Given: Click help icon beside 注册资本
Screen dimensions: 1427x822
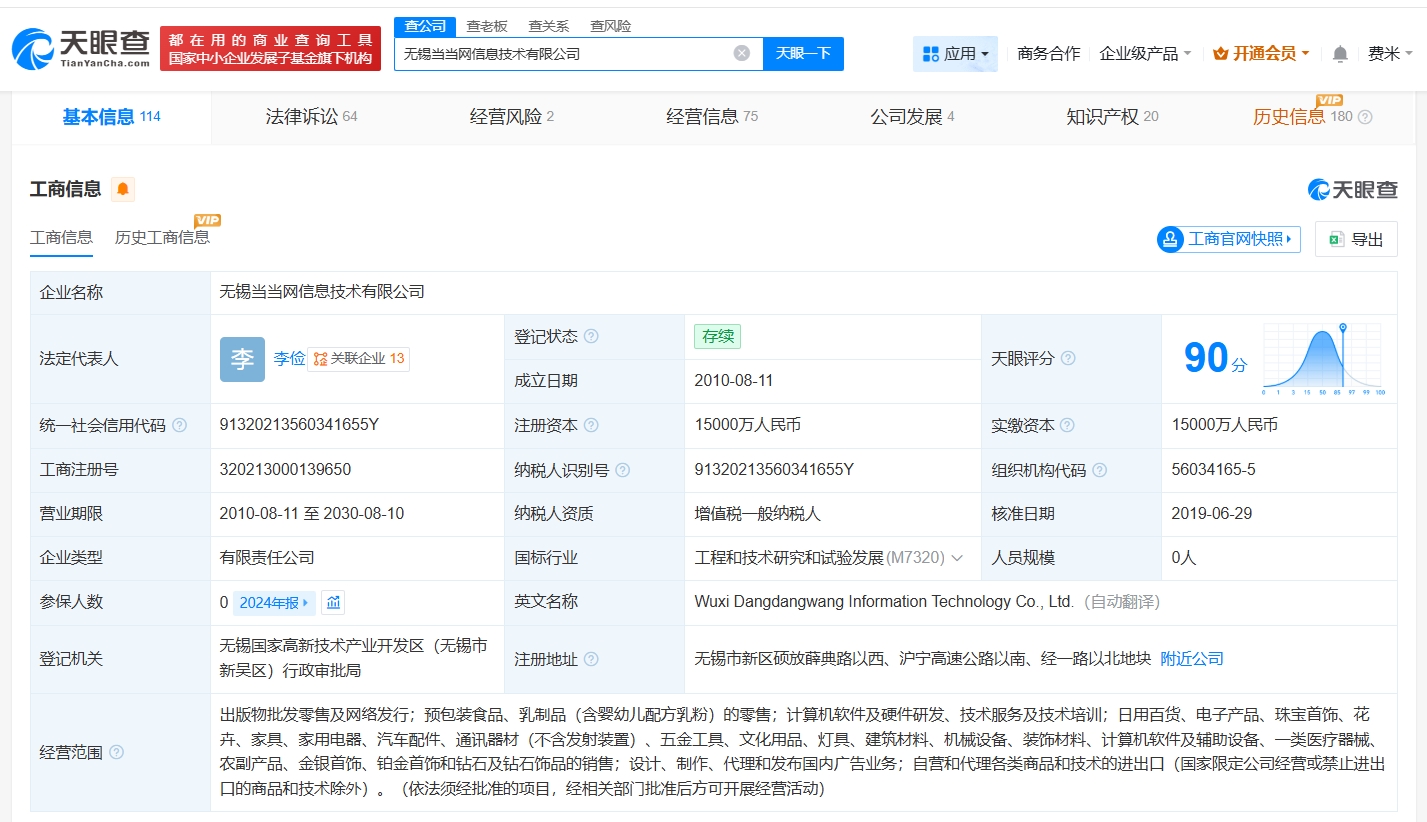Looking at the screenshot, I should (591, 425).
